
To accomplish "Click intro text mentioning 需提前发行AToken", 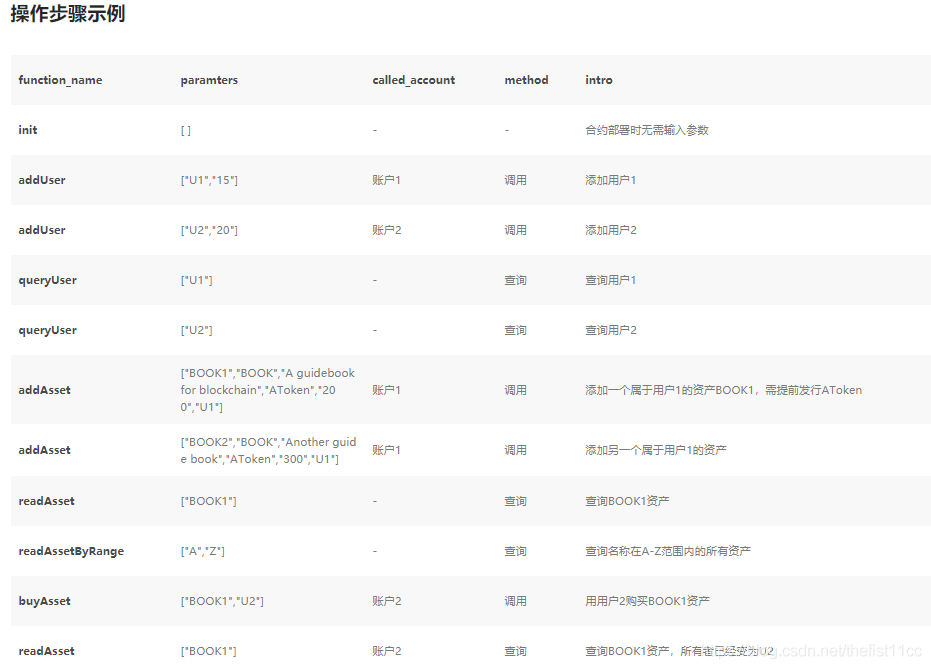I will tap(723, 390).
